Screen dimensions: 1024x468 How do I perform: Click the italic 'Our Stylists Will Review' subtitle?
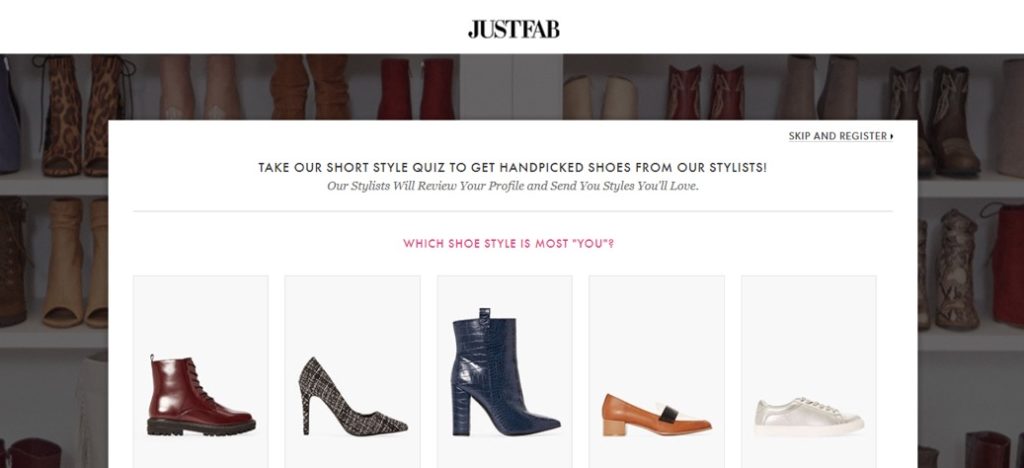tap(513, 186)
